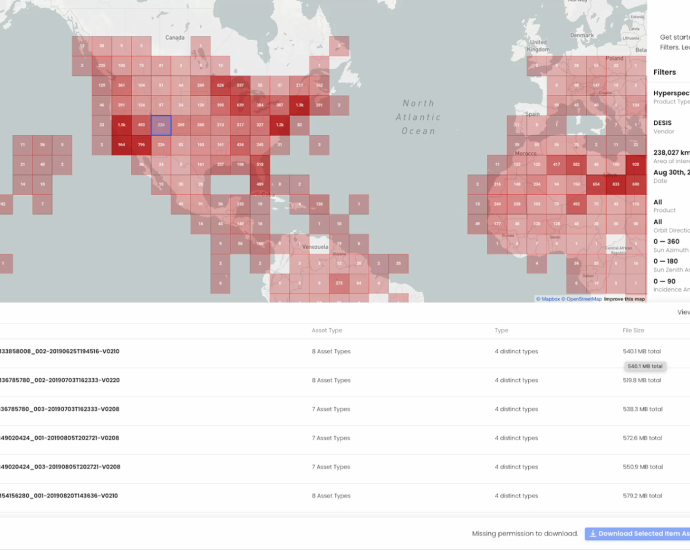Open the Orbit Direction filter set to All
Viewport: 690px width, 550px height.
click(671, 226)
